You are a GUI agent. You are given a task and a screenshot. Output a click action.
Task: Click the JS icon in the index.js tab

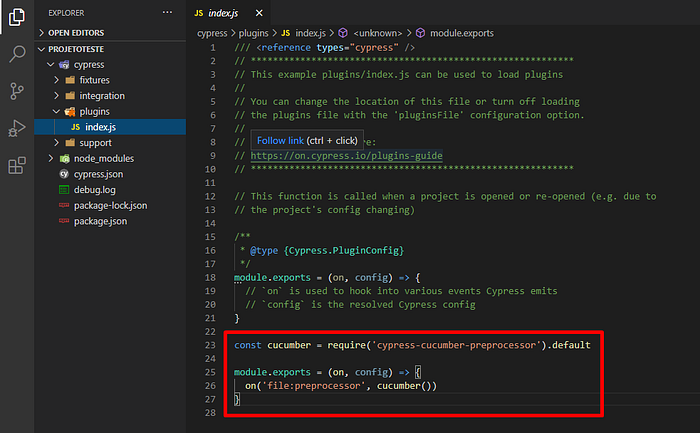(x=199, y=13)
